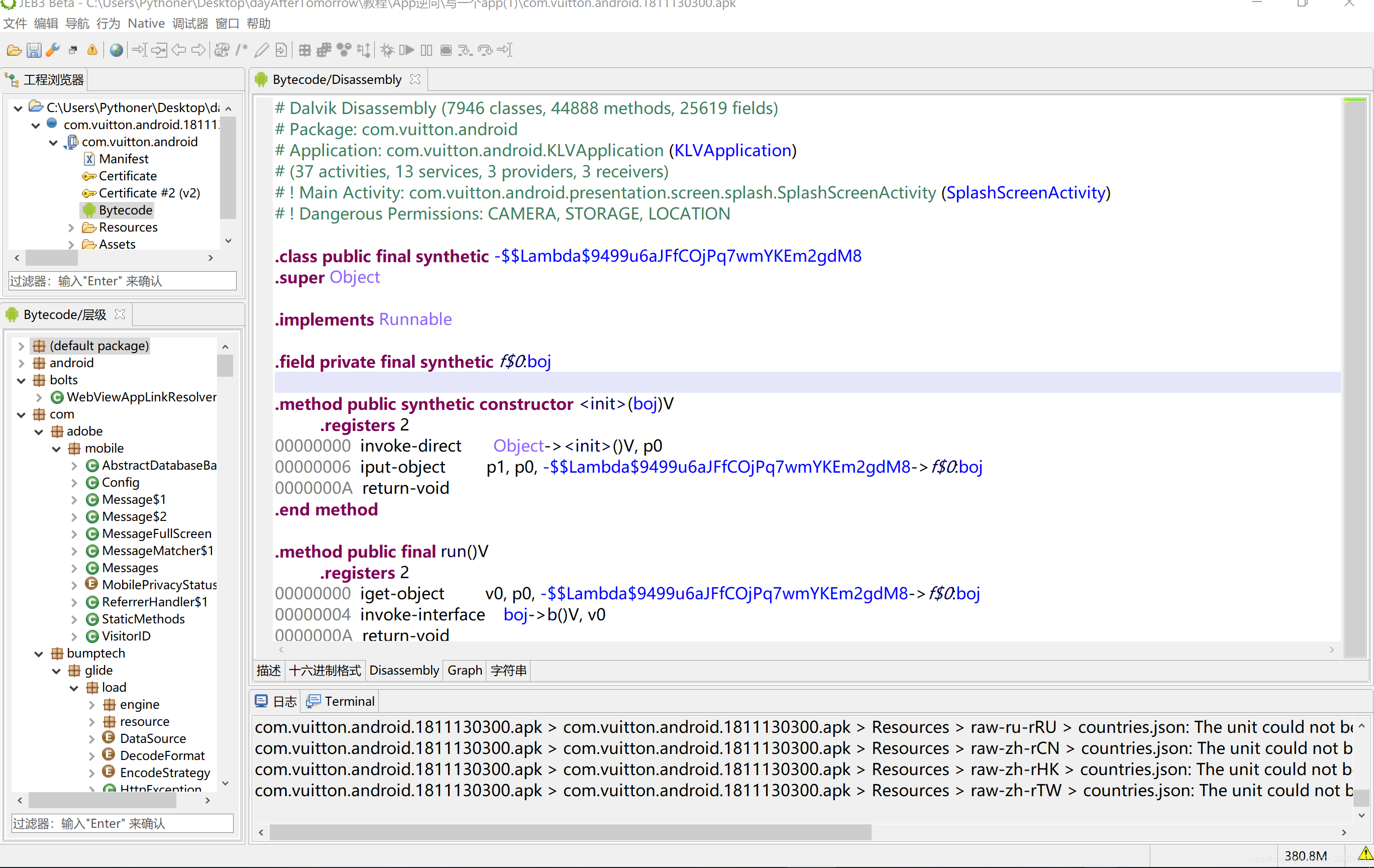The width and height of the screenshot is (1374, 868).
Task: Open the 调试器 menu
Action: [x=190, y=24]
